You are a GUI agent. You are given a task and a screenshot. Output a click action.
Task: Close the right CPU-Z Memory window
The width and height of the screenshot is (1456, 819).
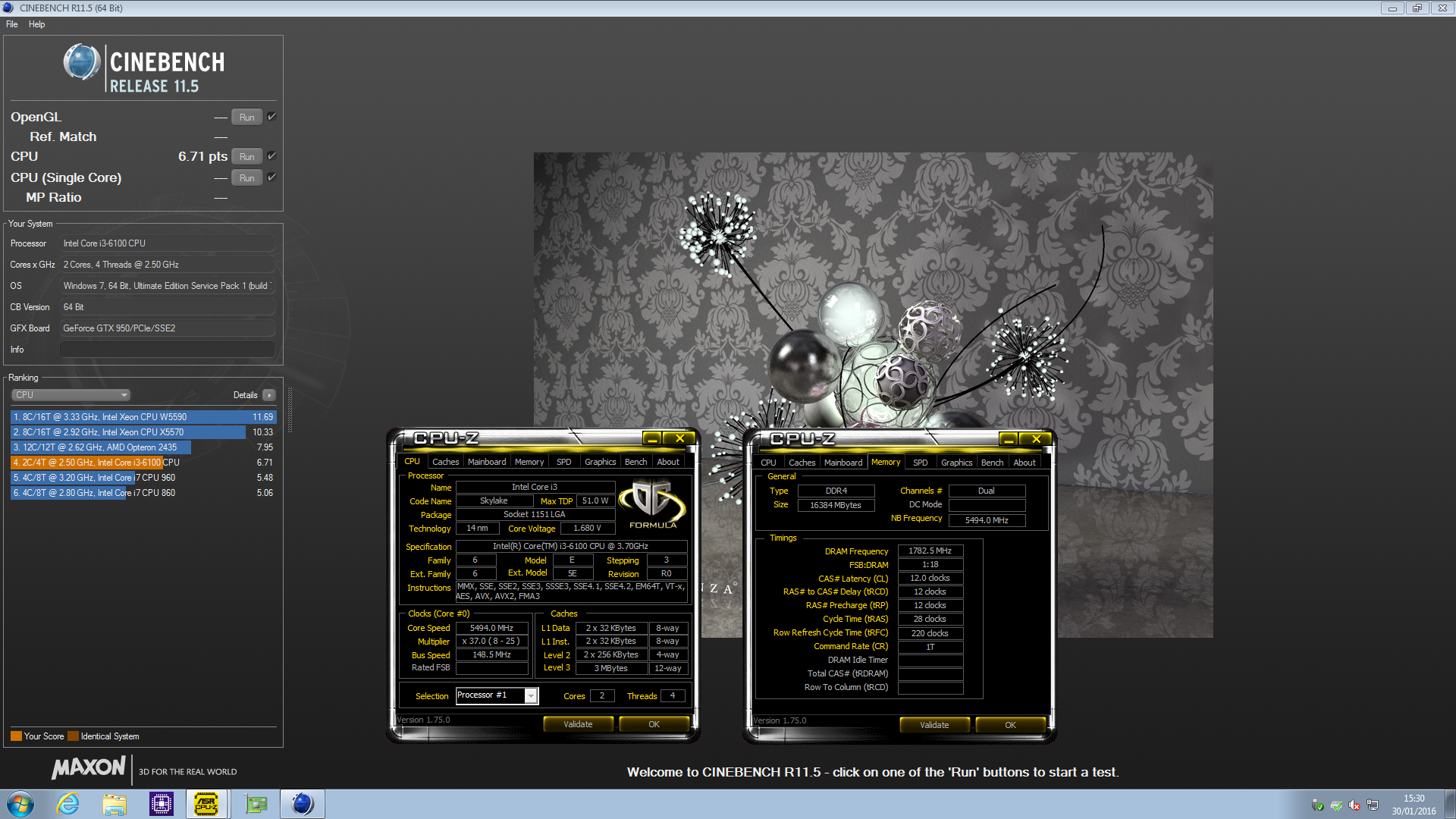coord(1036,439)
